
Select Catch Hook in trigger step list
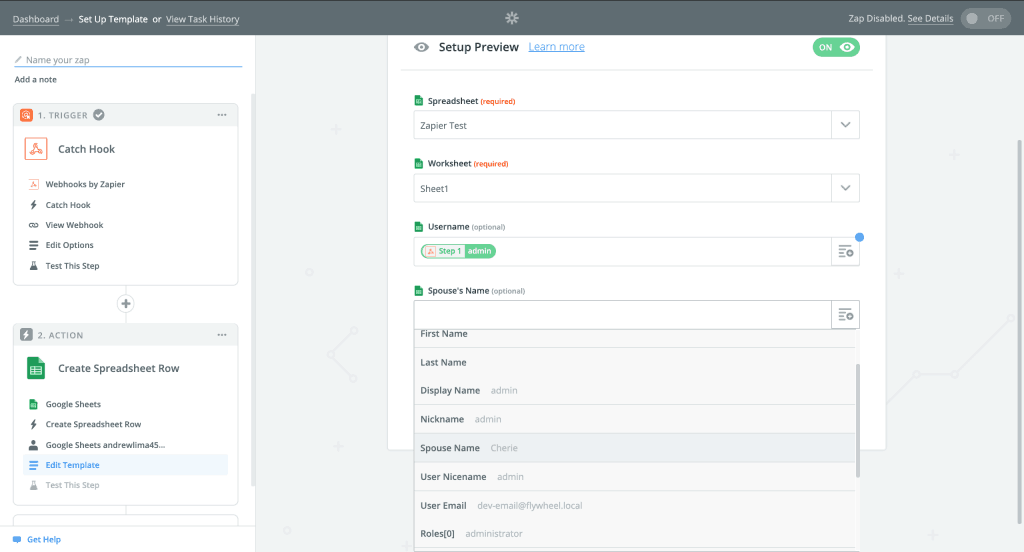click(x=68, y=205)
